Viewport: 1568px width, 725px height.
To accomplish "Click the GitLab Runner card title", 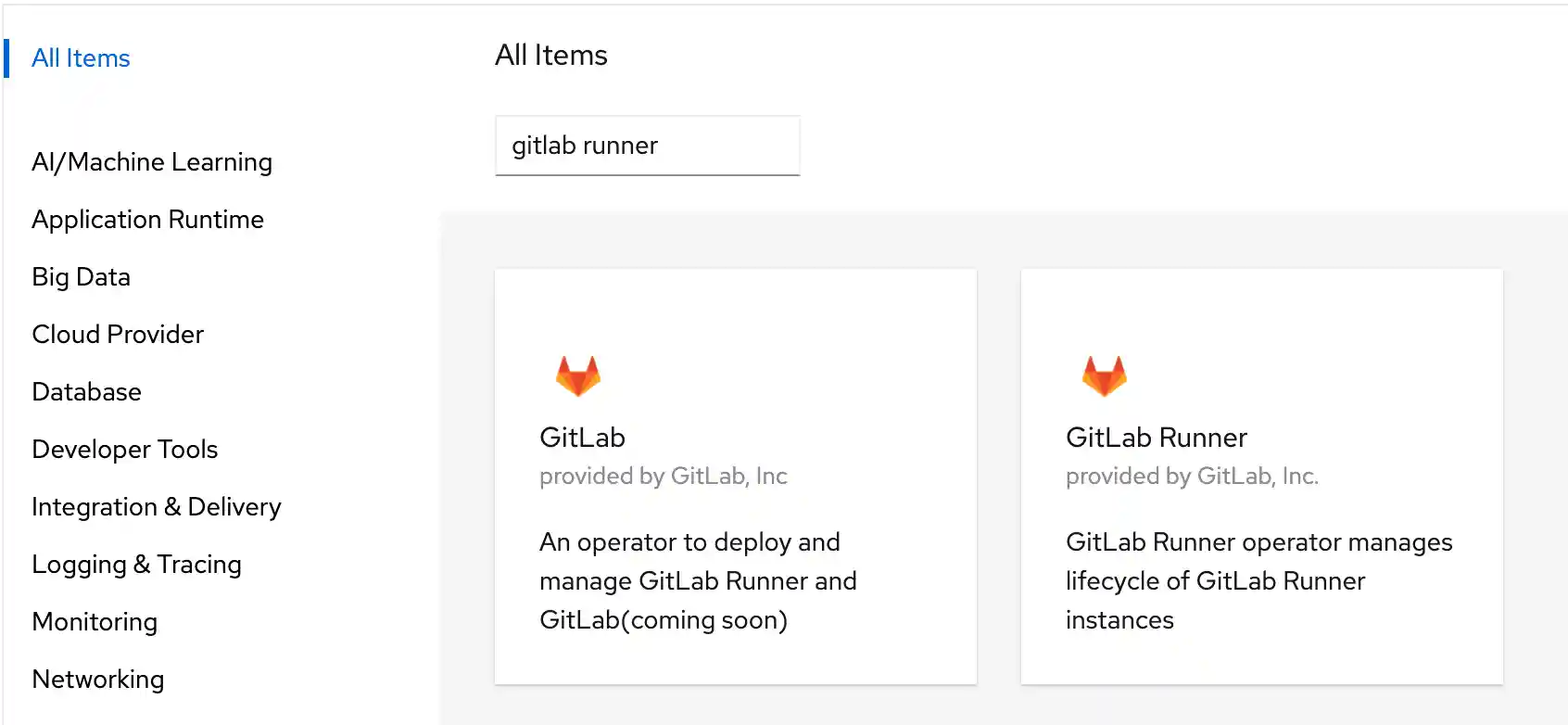I will 1156,437.
